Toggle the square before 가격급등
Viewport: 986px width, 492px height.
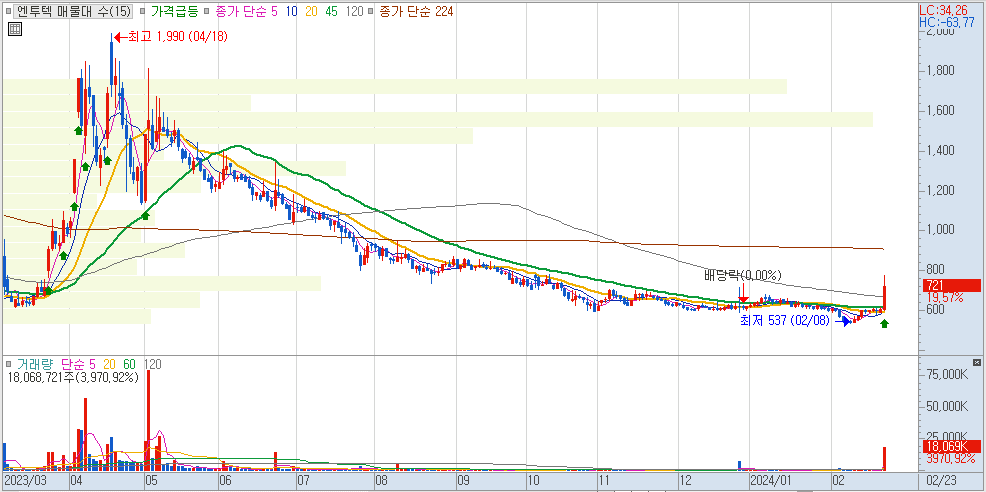142,11
